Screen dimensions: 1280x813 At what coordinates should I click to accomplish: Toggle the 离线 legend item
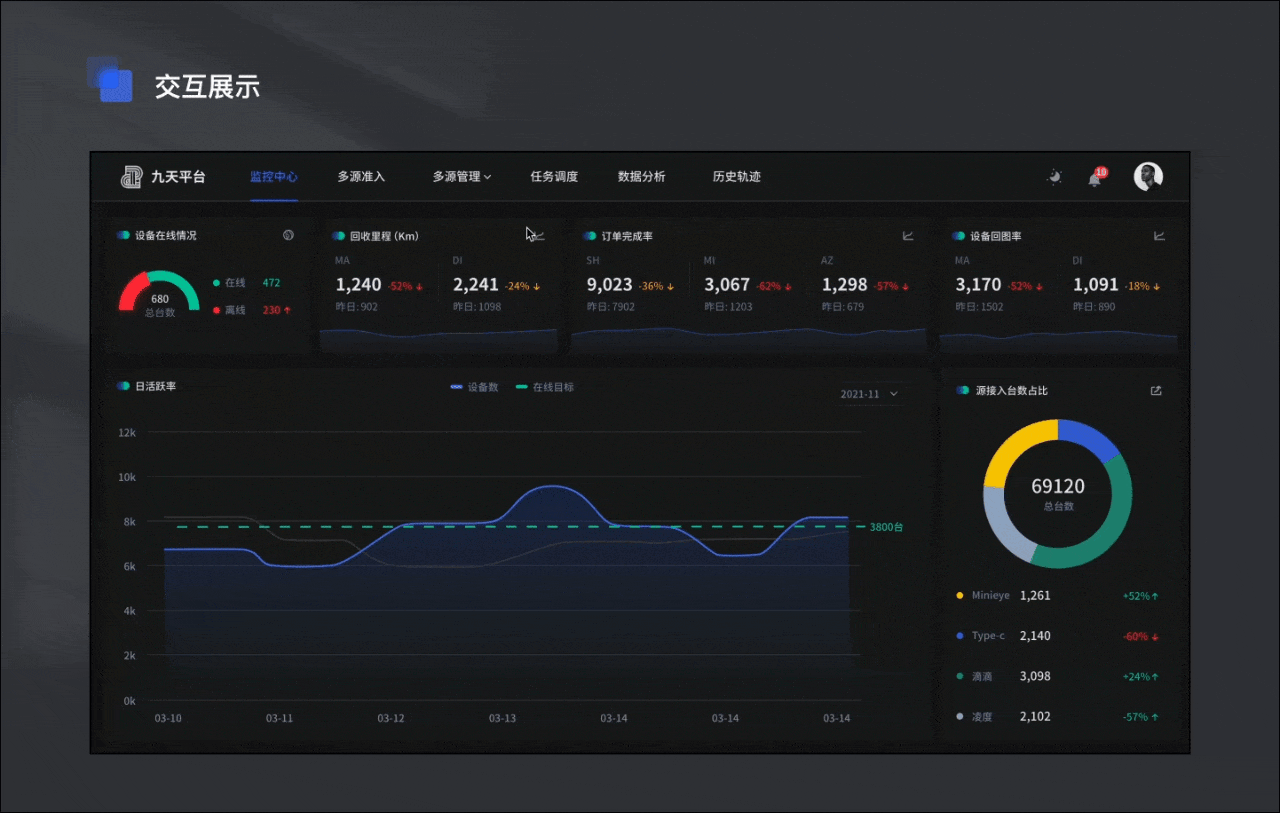[x=229, y=310]
